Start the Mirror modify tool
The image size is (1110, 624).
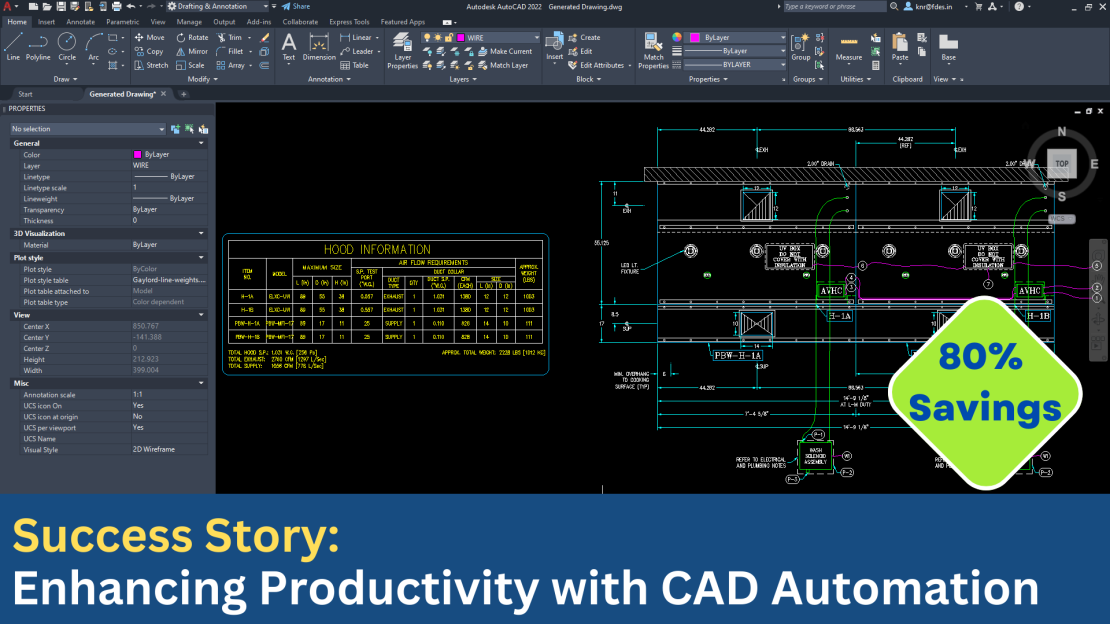192,51
